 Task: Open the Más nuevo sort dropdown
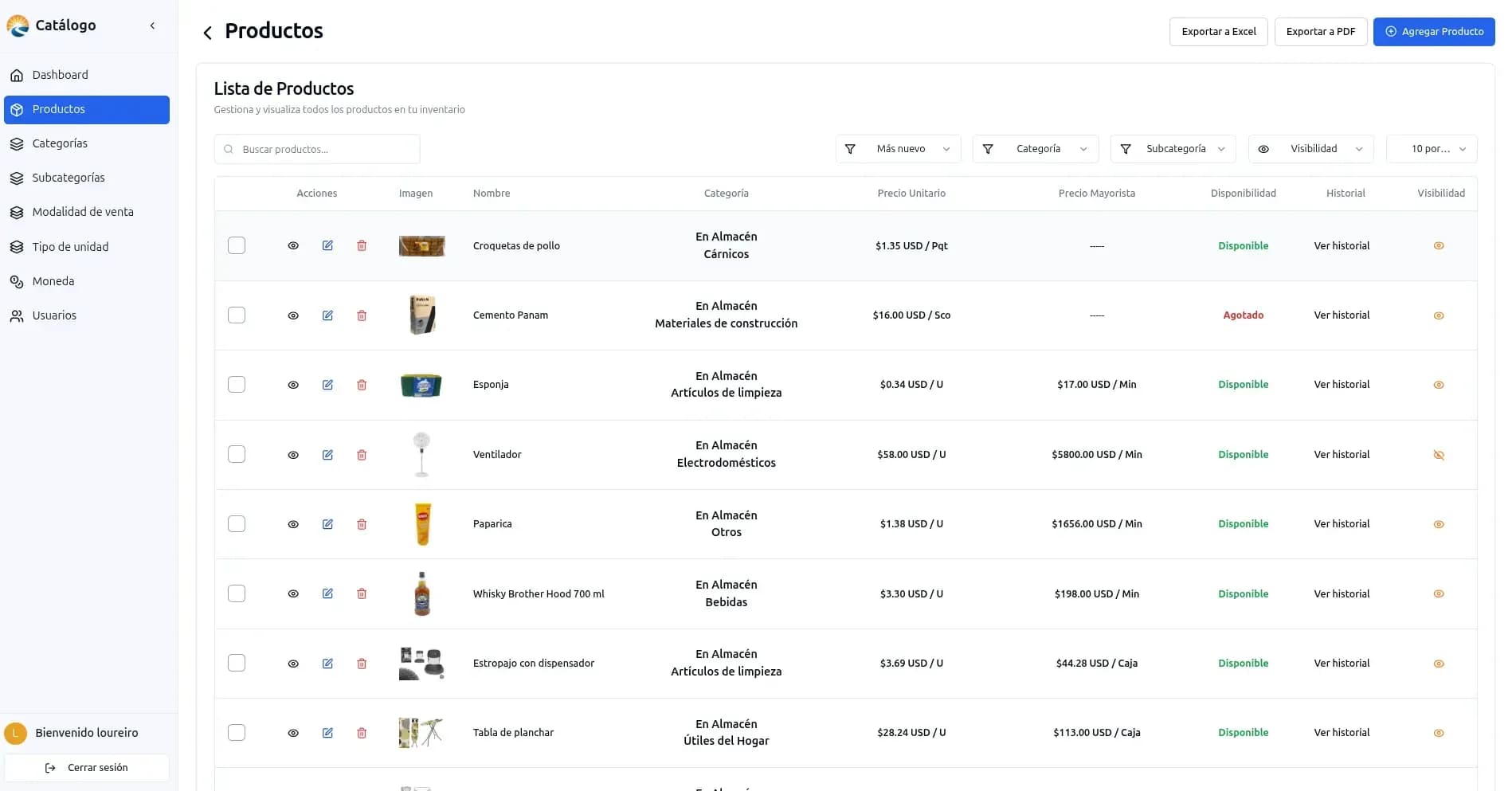tap(898, 149)
